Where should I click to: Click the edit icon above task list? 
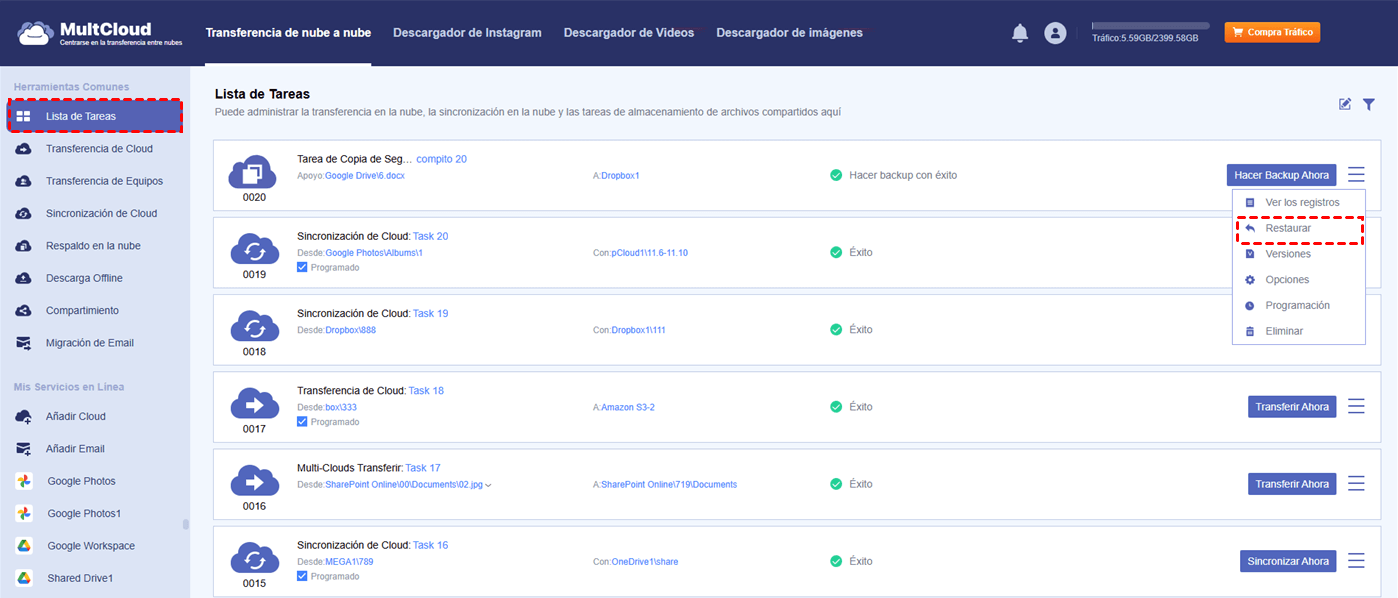pyautogui.click(x=1345, y=104)
